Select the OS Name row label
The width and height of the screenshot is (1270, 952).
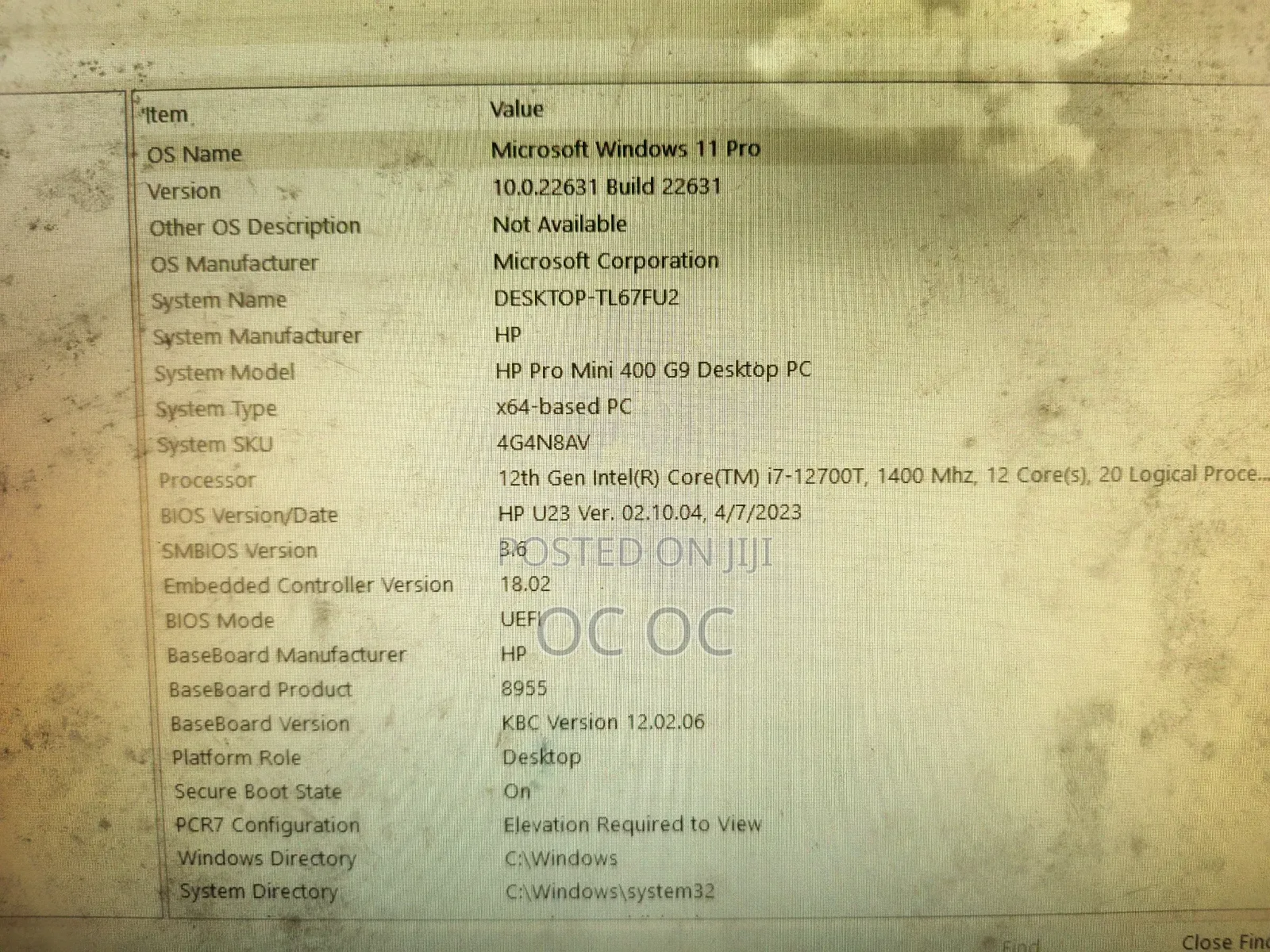[194, 154]
